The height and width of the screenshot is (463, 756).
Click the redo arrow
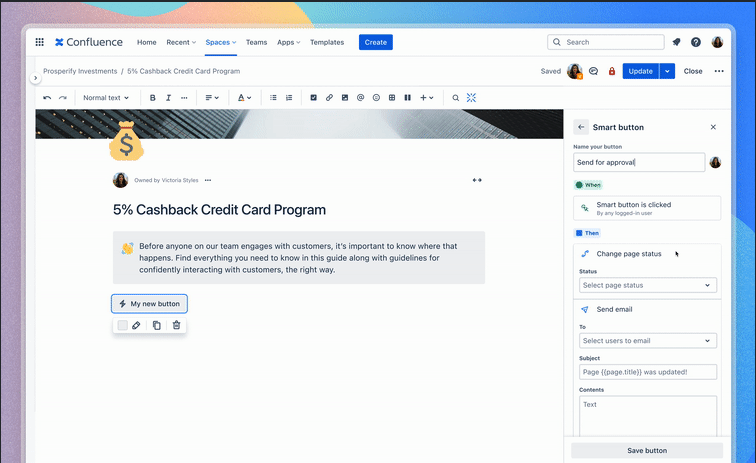click(63, 97)
